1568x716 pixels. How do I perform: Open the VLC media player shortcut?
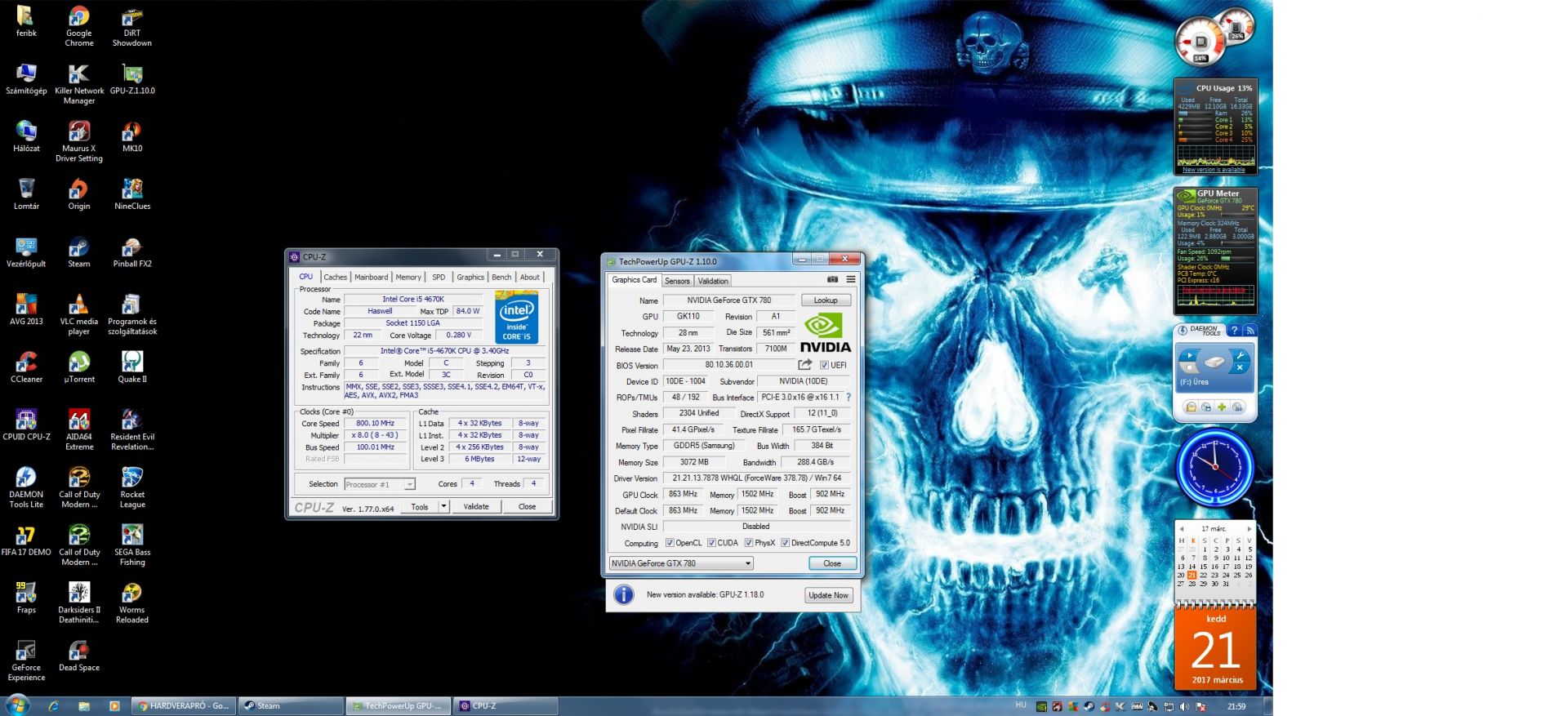click(79, 314)
